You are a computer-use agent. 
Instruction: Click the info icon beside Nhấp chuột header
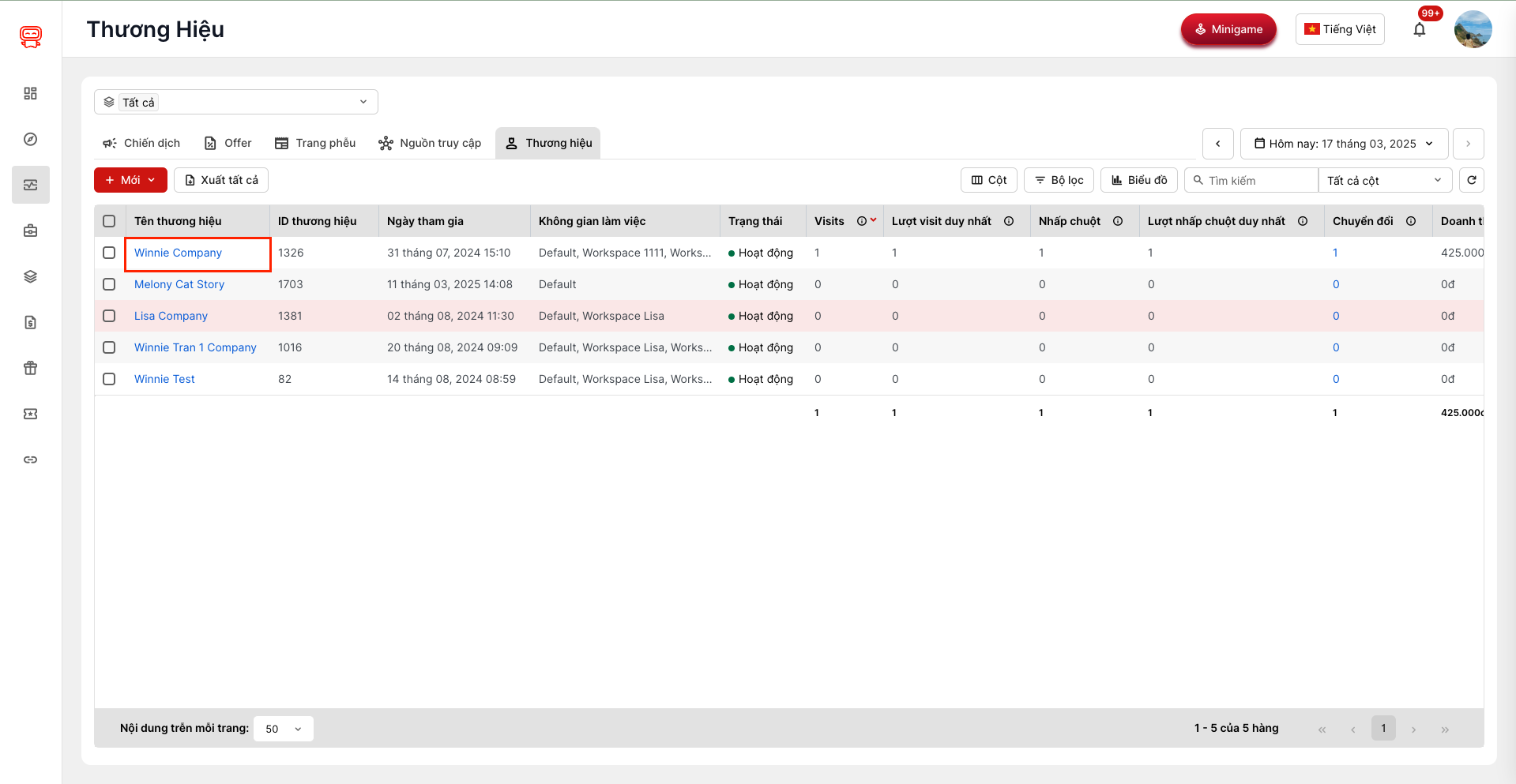1118,221
